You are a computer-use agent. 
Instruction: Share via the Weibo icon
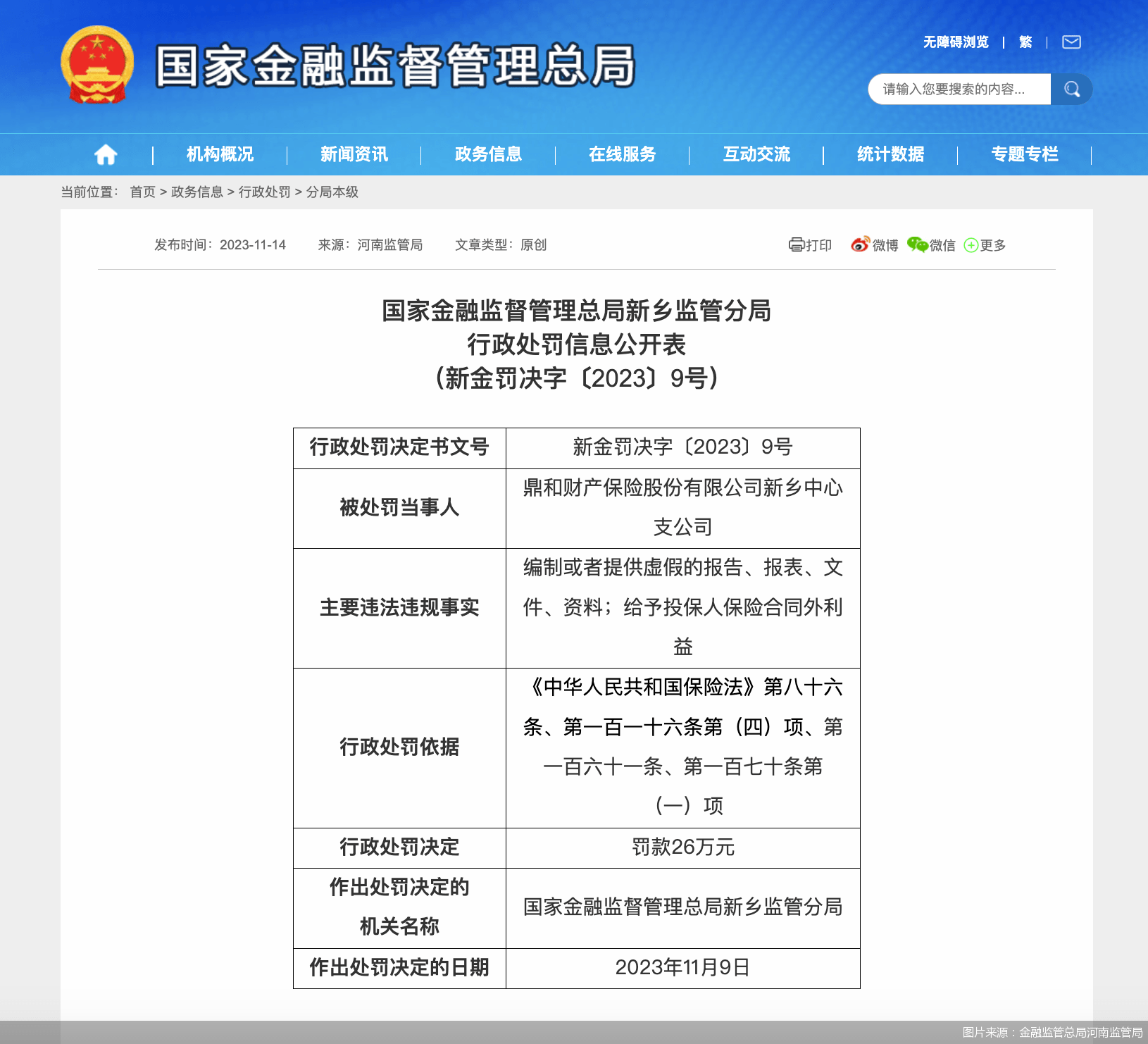coord(860,244)
